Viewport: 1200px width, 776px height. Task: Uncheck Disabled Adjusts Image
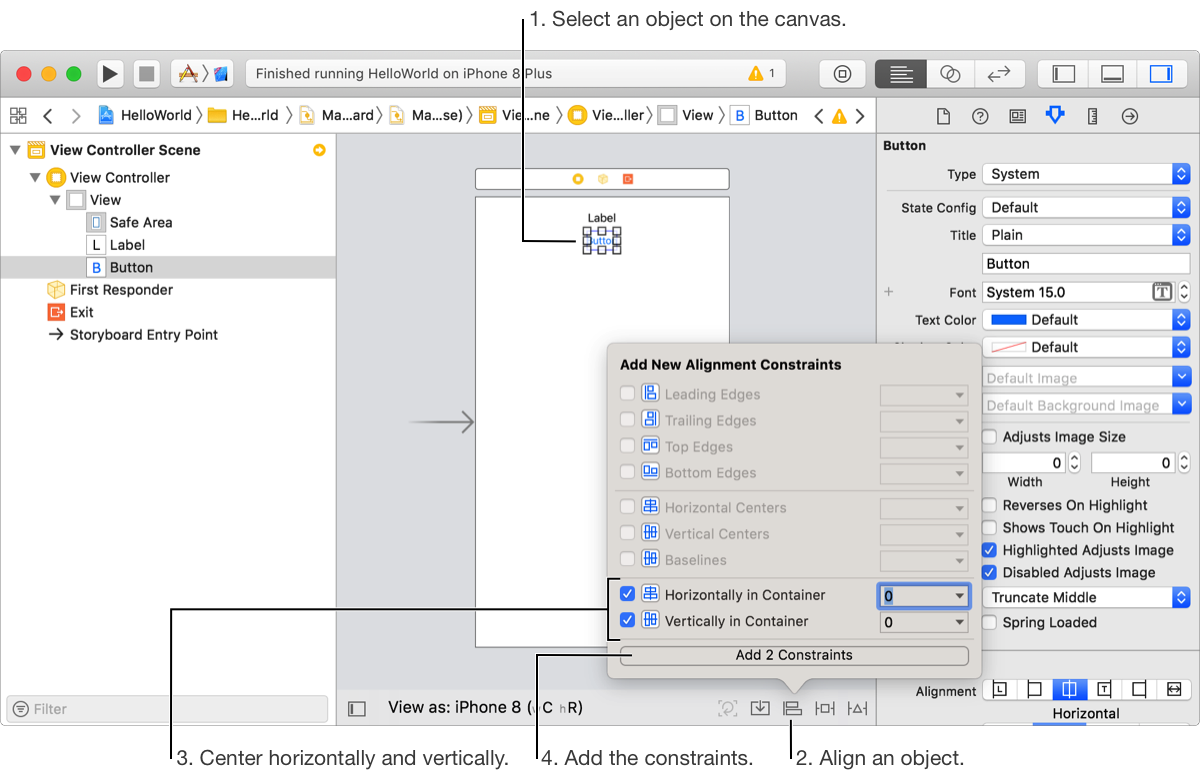990,573
